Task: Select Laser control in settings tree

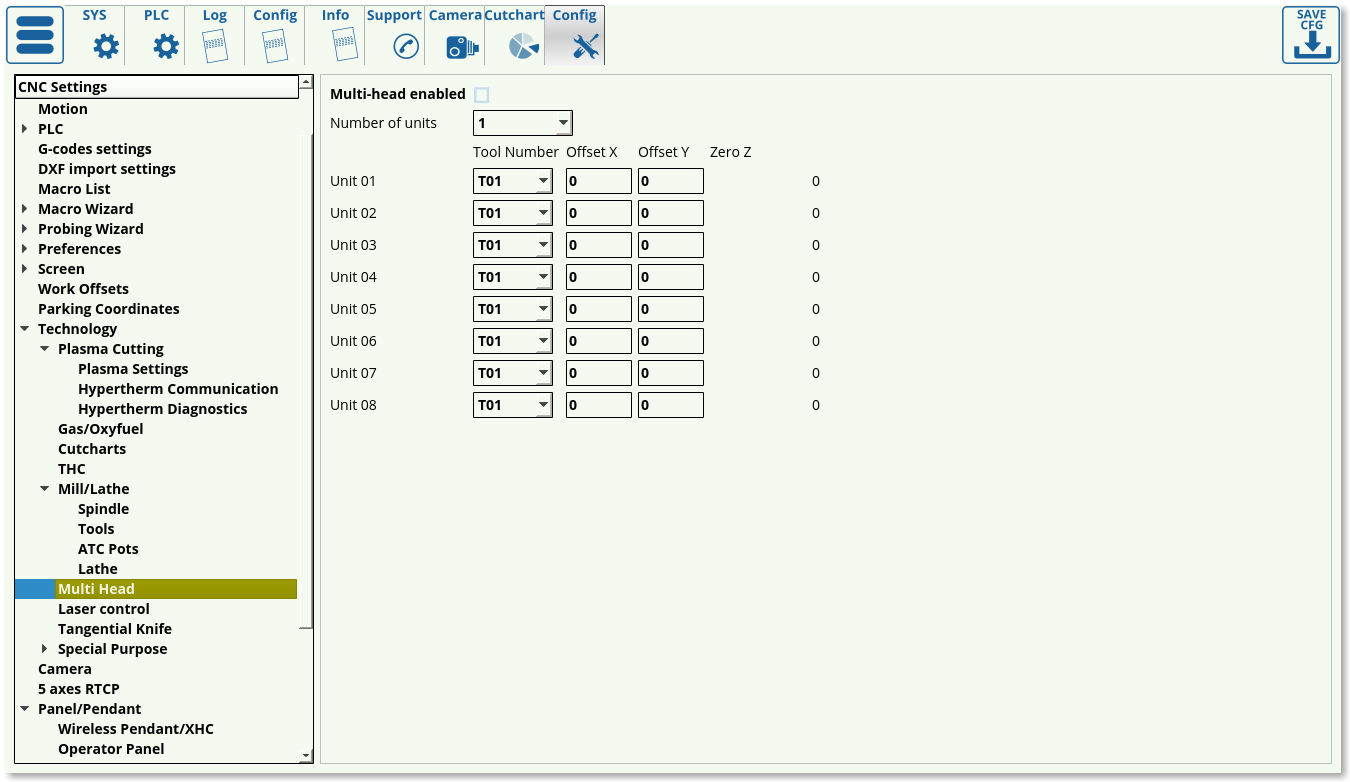Action: coord(104,609)
